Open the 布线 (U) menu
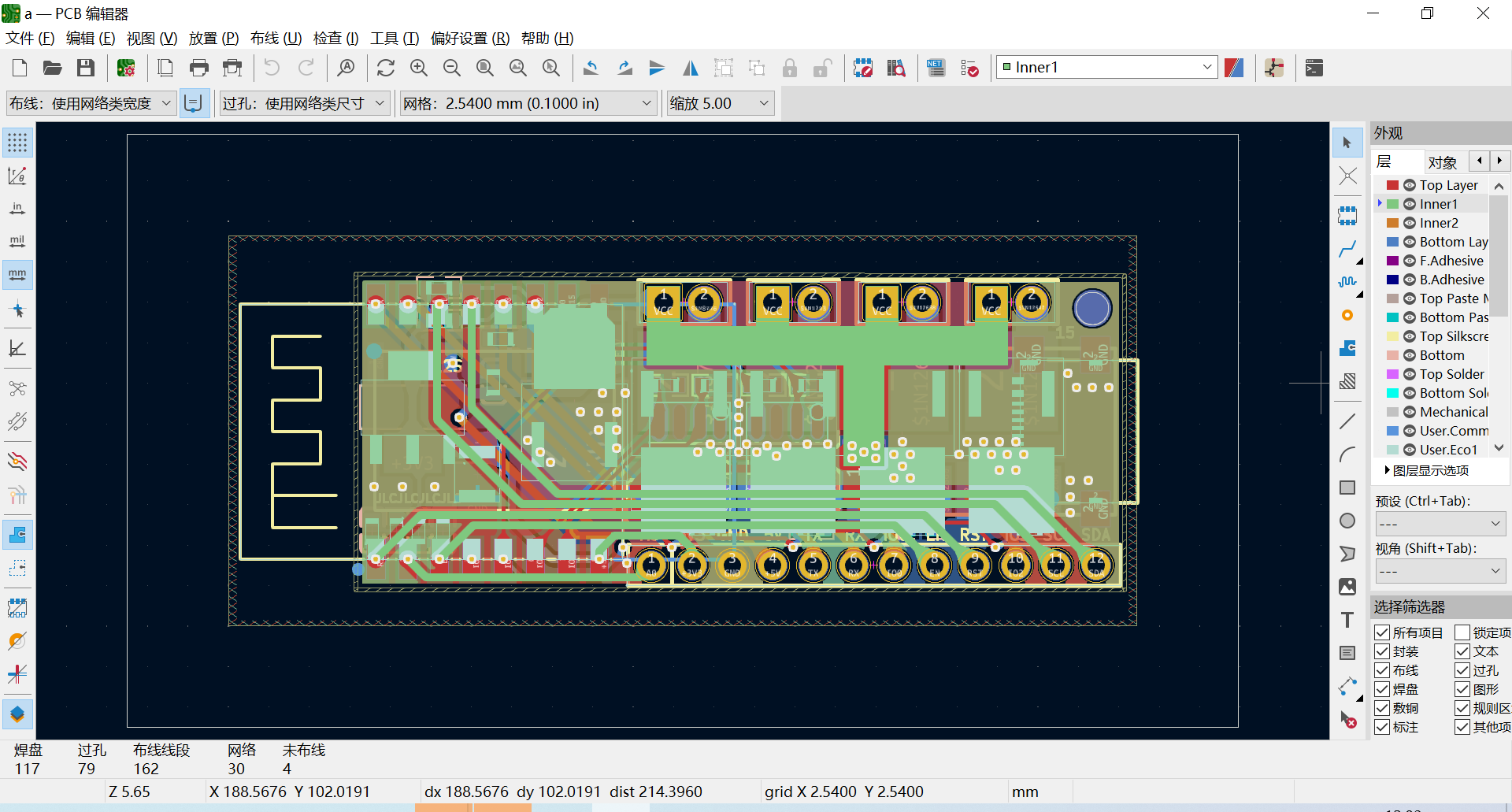Viewport: 1512px width, 812px height. tap(276, 38)
